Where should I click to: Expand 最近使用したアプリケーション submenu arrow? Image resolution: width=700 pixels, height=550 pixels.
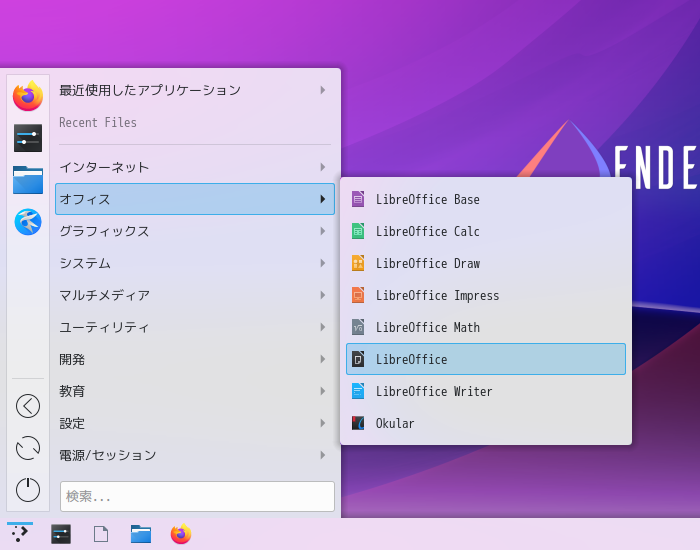coord(323,90)
